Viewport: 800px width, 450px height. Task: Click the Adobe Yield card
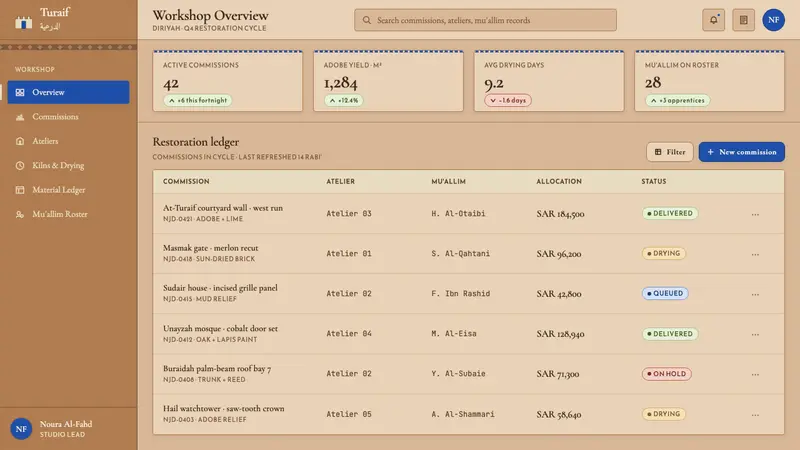tap(388, 81)
